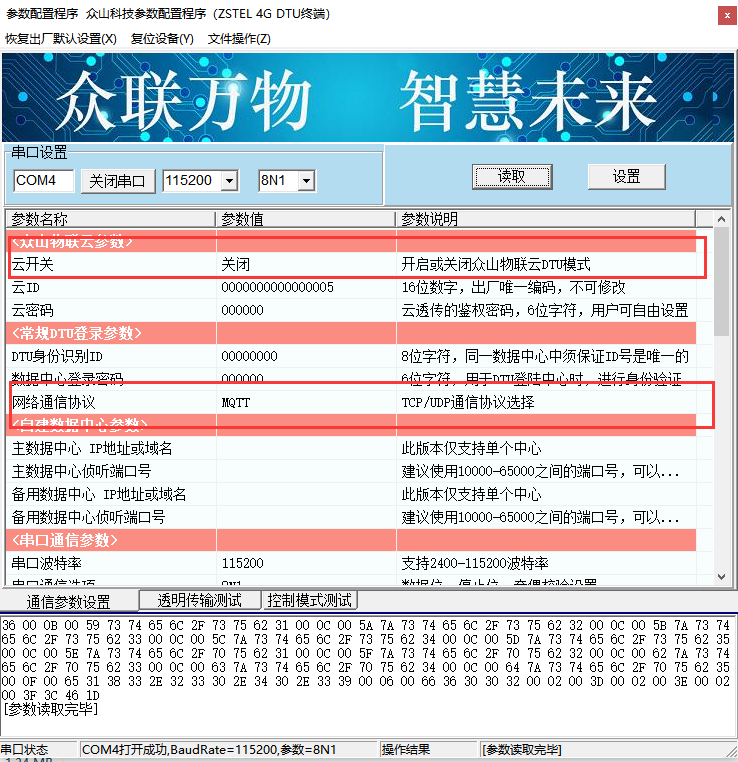Image resolution: width=738 pixels, height=762 pixels.
Task: Click the 云密码 value 000000
Action: pos(242,310)
